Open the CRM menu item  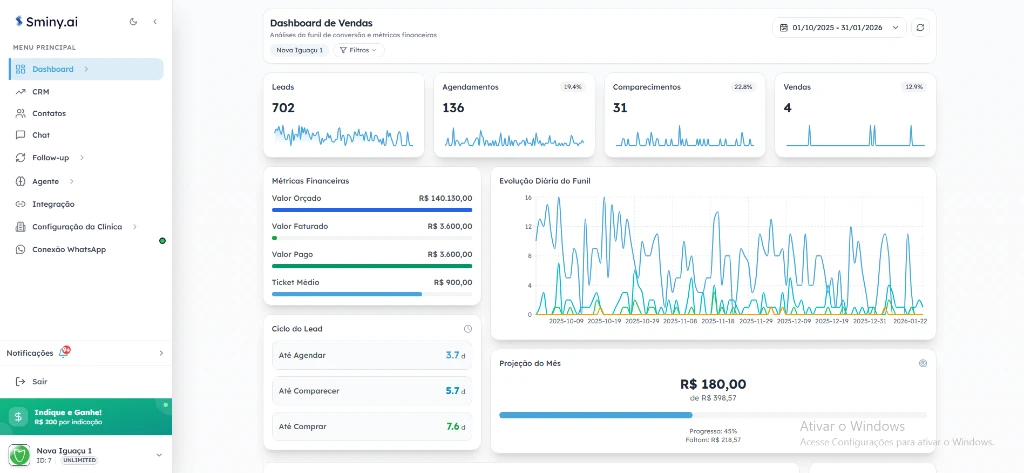click(x=40, y=91)
